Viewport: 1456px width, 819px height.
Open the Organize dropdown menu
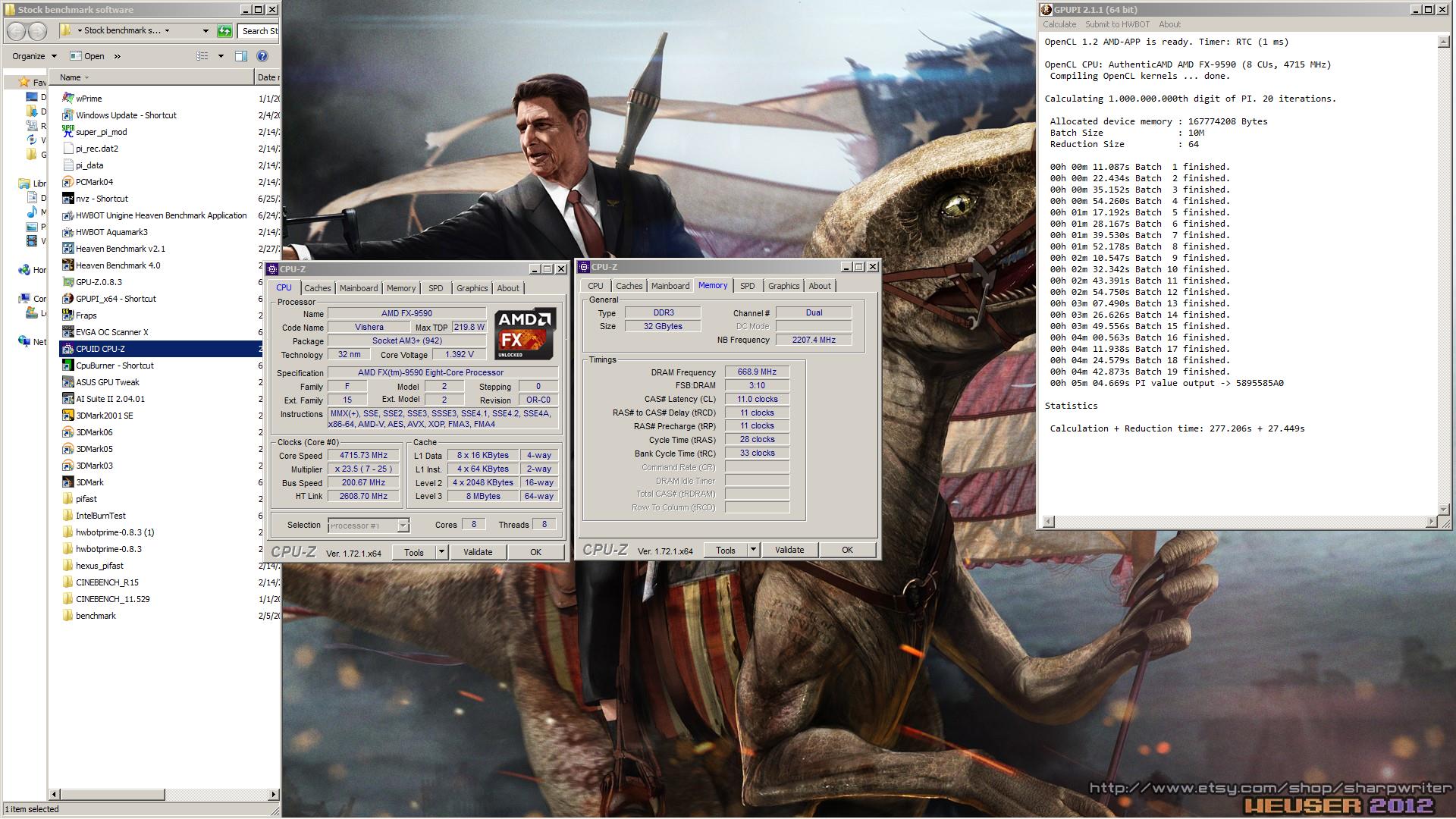[x=34, y=56]
